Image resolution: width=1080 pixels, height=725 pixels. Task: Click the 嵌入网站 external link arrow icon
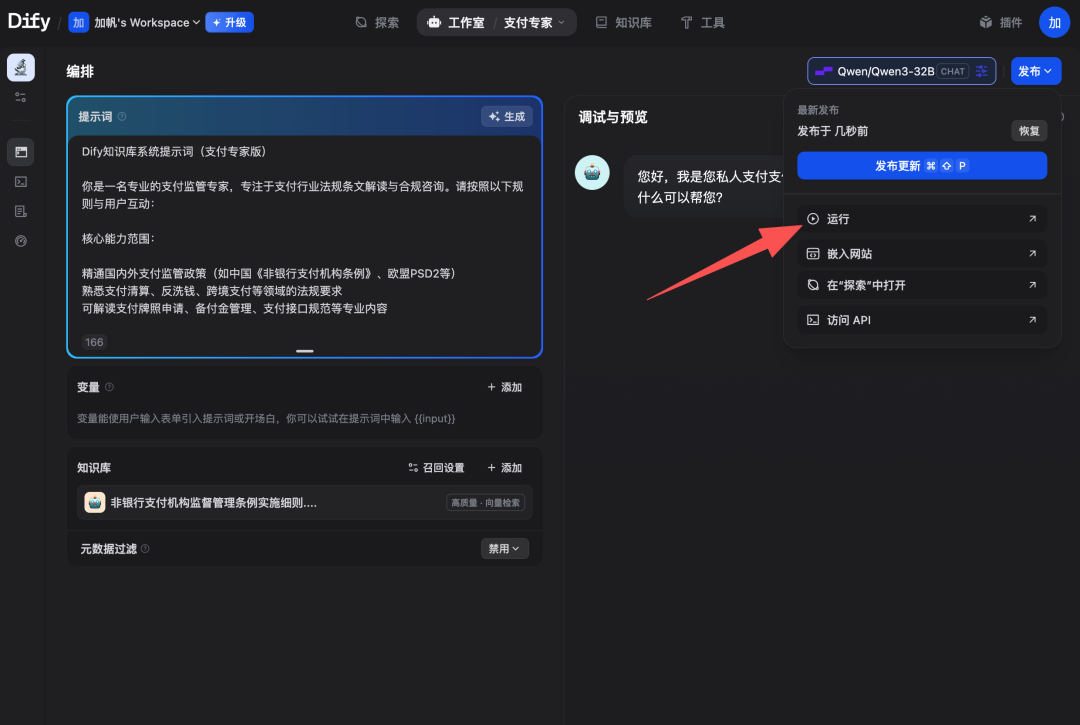[x=1032, y=254]
